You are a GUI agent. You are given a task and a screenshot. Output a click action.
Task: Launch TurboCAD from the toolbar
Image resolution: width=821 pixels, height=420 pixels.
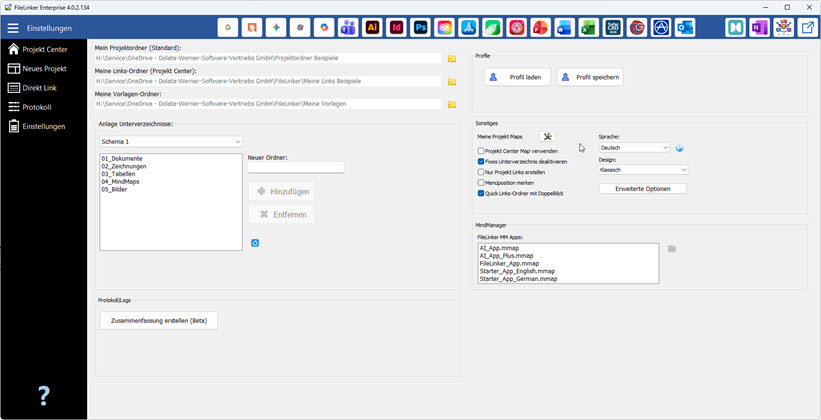pos(613,28)
